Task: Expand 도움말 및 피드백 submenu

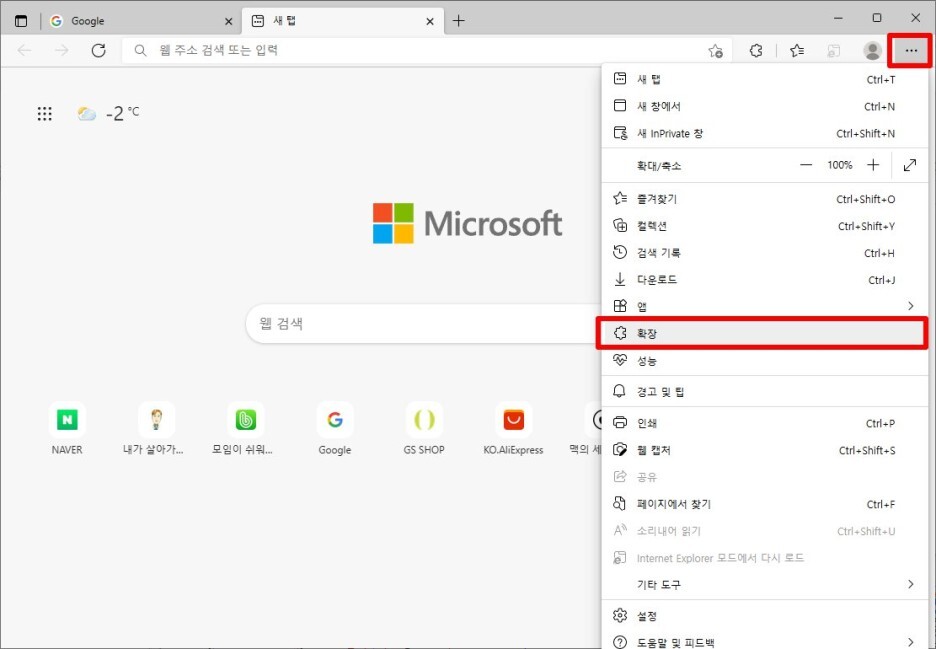Action: (x=765, y=641)
